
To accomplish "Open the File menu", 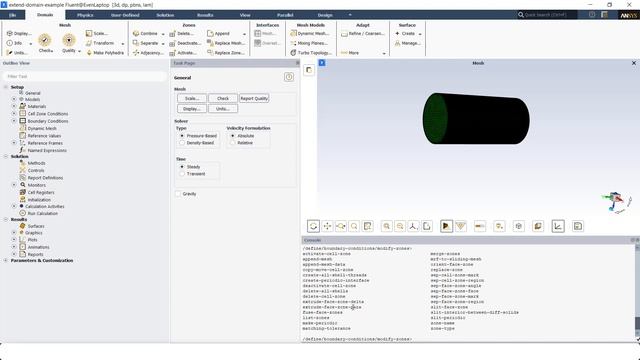I will pyautogui.click(x=12, y=15).
